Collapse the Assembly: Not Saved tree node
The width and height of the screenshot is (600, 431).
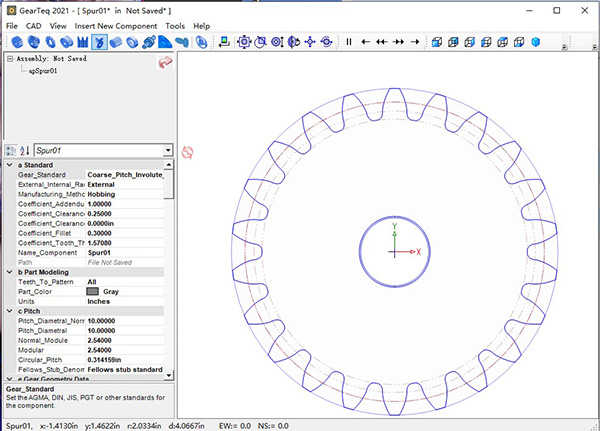click(x=10, y=59)
